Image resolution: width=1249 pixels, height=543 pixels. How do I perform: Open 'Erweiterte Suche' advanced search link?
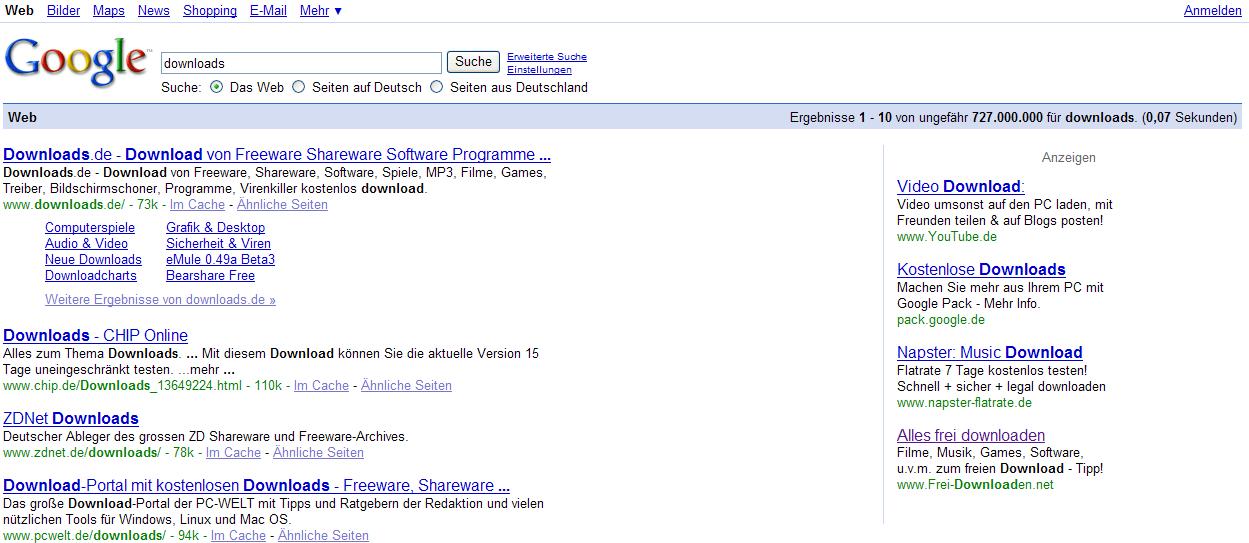click(547, 57)
